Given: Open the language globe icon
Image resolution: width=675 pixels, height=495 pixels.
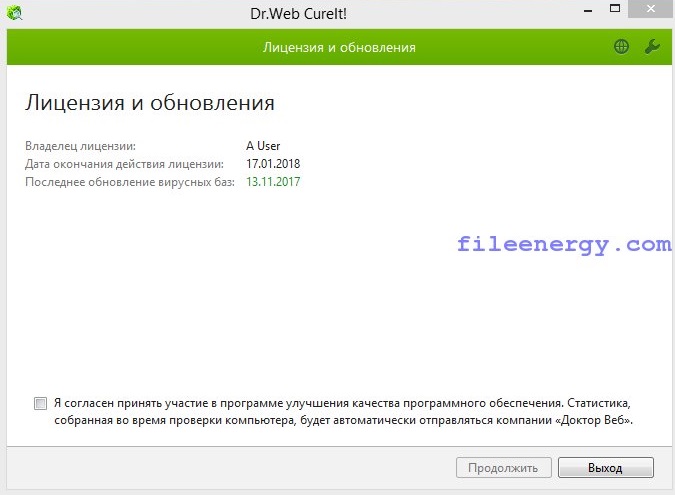Looking at the screenshot, I should click(621, 46).
